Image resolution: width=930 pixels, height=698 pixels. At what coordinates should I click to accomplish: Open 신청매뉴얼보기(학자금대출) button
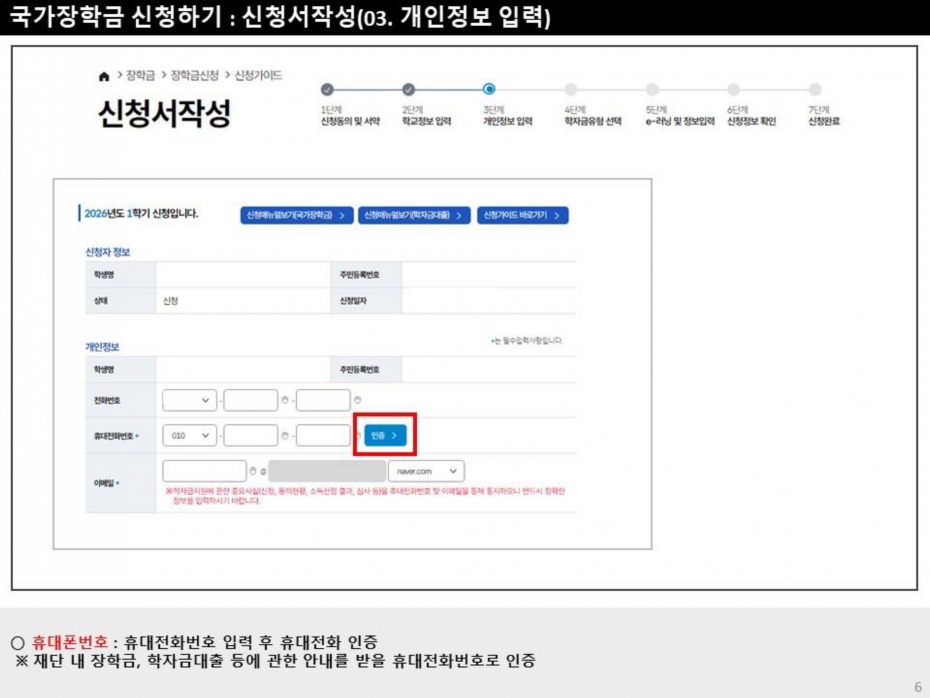point(414,215)
